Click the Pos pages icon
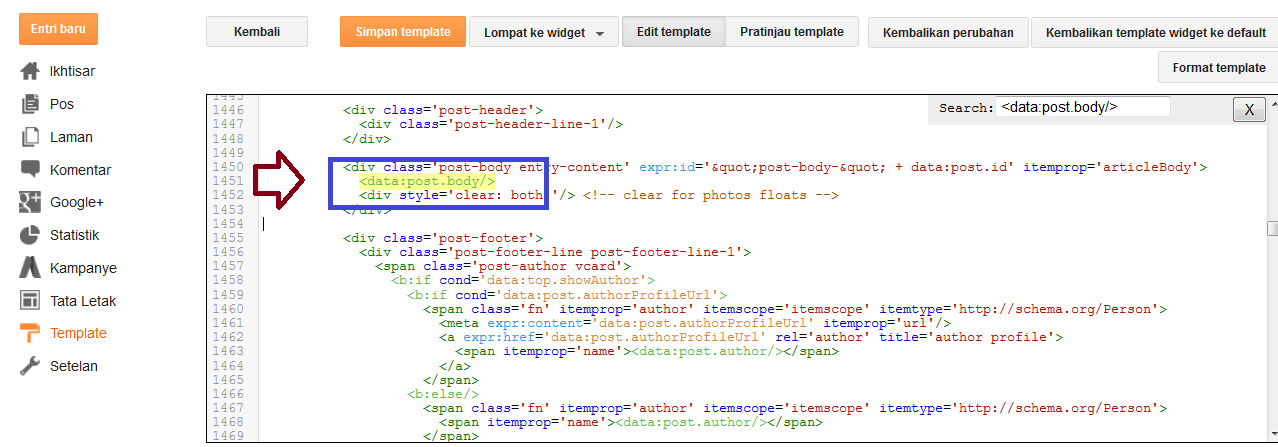This screenshot has height=447, width=1278. coord(30,104)
